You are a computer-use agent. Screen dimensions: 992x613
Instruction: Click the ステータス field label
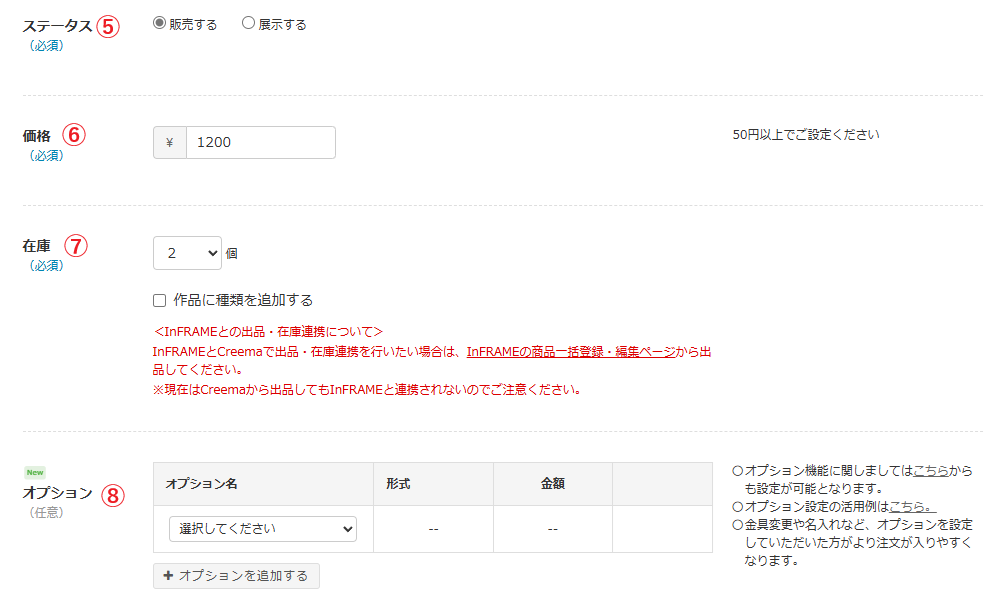(57, 27)
